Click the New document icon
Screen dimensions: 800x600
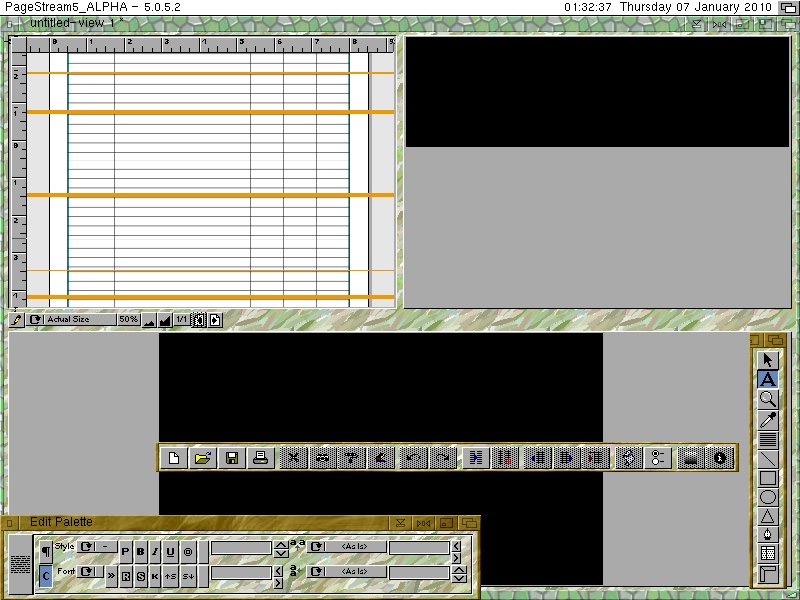[174, 458]
